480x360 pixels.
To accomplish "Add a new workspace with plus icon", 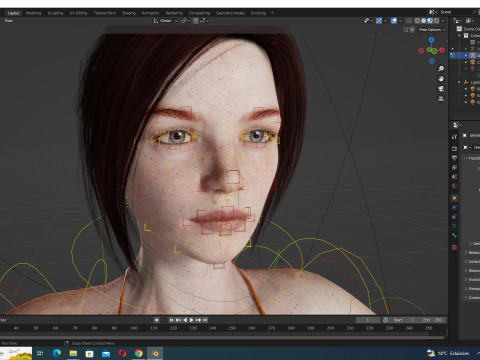I will pyautogui.click(x=272, y=13).
